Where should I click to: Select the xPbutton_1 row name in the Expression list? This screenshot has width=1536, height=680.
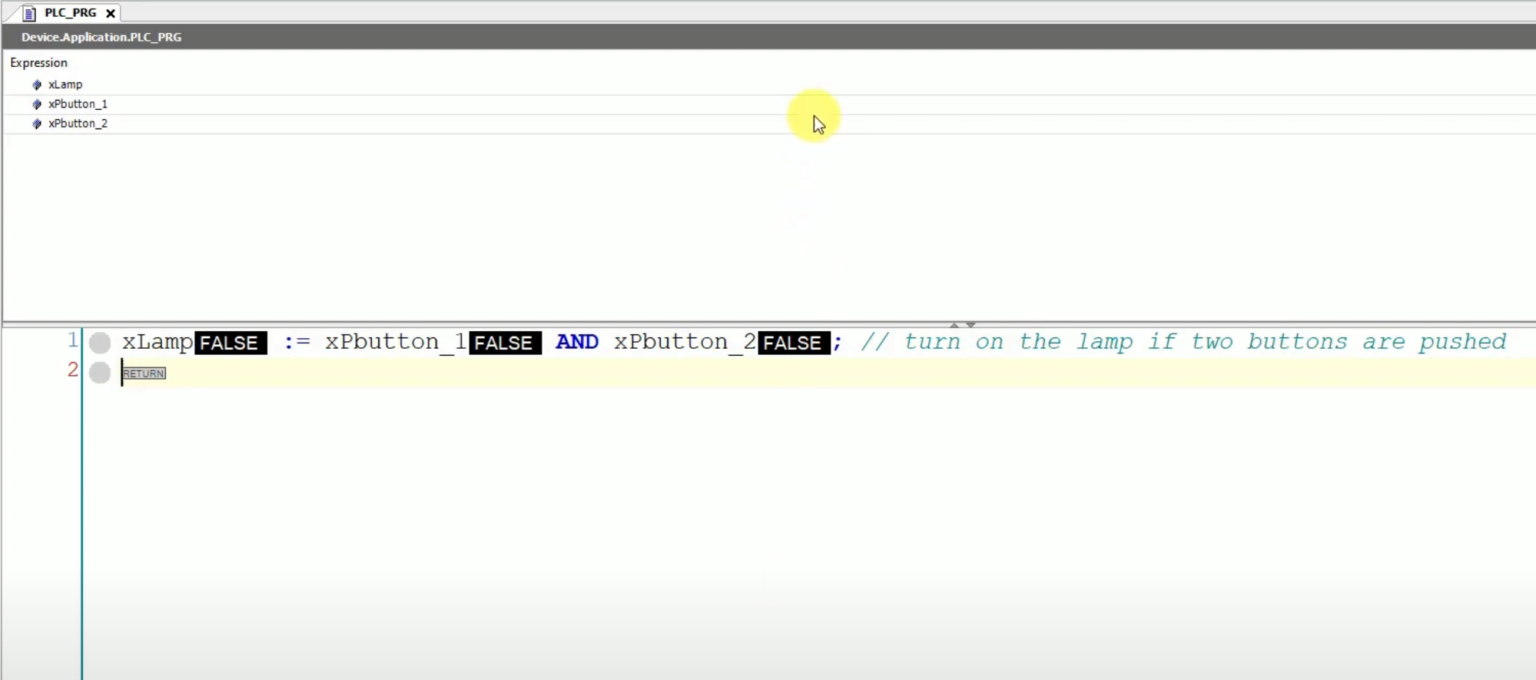78,104
